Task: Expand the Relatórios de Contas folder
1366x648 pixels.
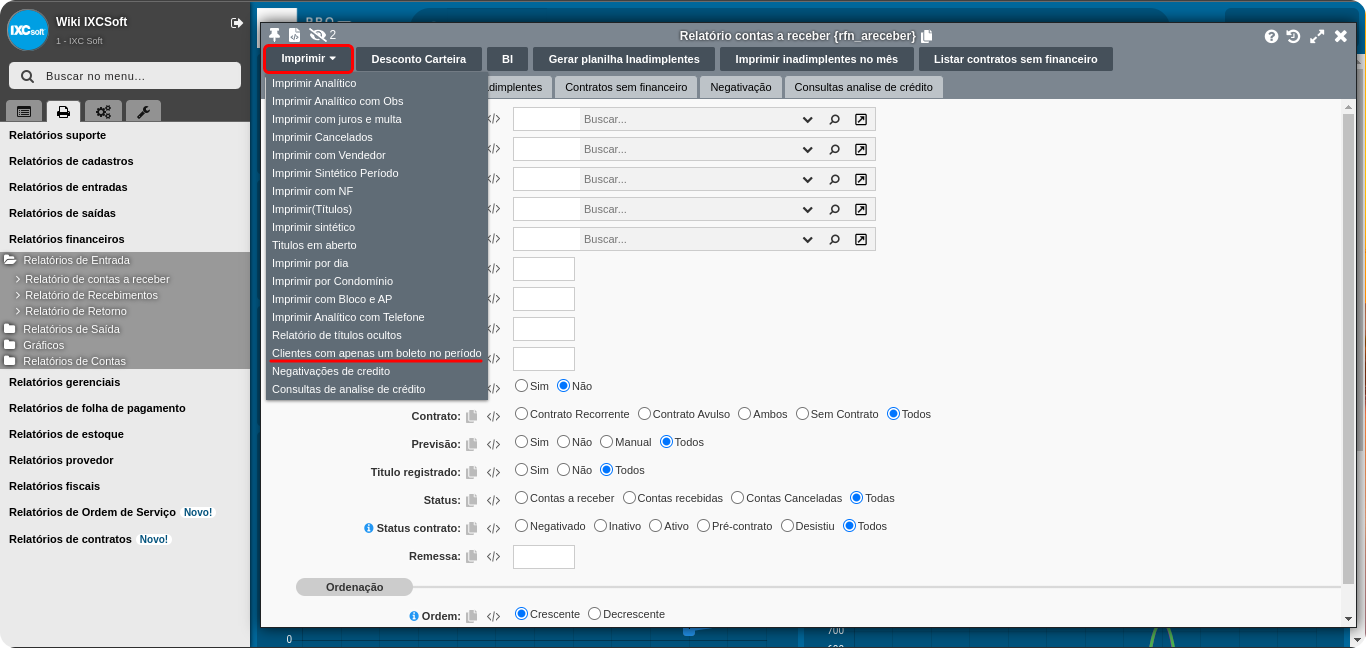Action: point(10,361)
